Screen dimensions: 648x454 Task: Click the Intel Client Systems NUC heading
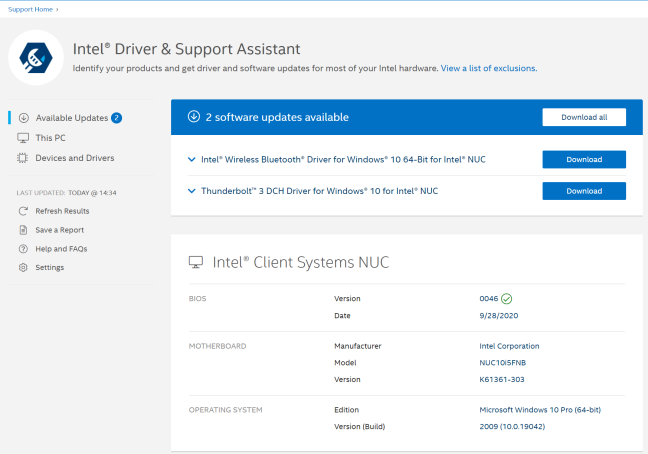[x=301, y=262]
